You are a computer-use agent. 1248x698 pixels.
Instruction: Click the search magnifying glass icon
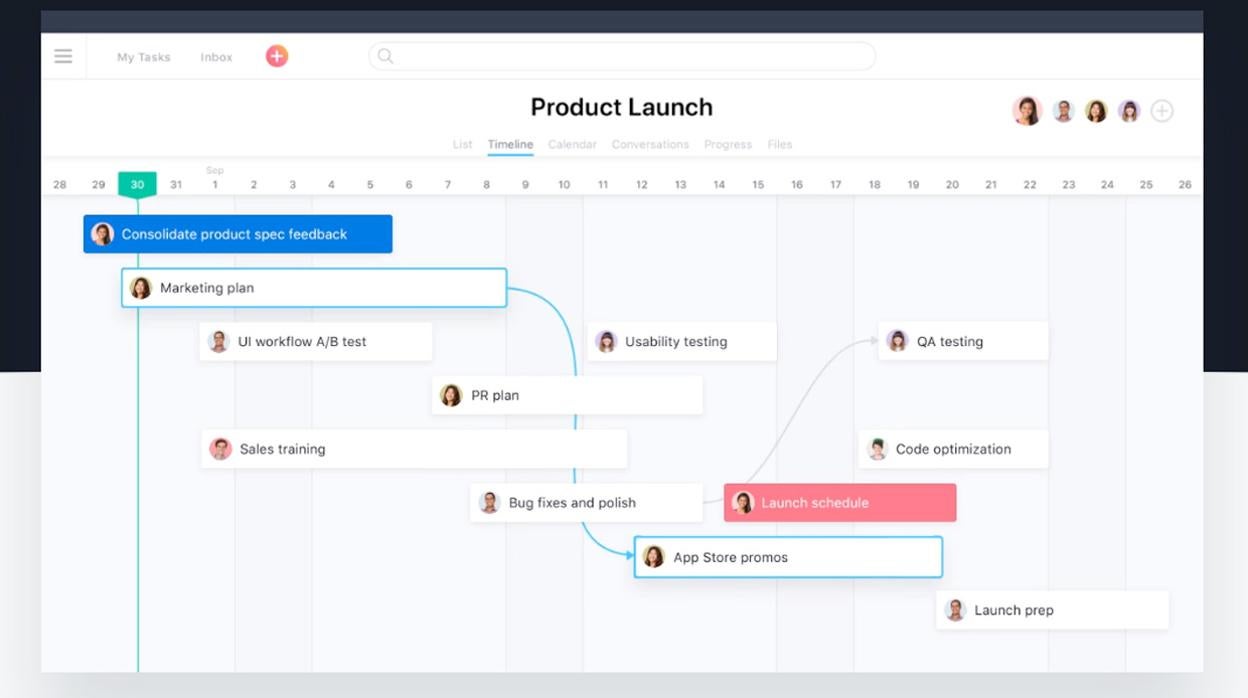(385, 56)
